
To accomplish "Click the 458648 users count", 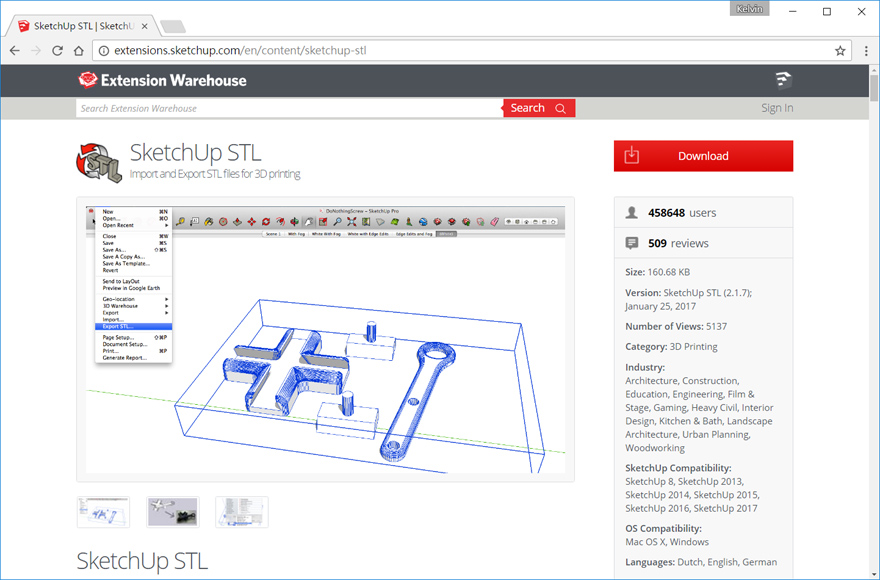I will 682,213.
